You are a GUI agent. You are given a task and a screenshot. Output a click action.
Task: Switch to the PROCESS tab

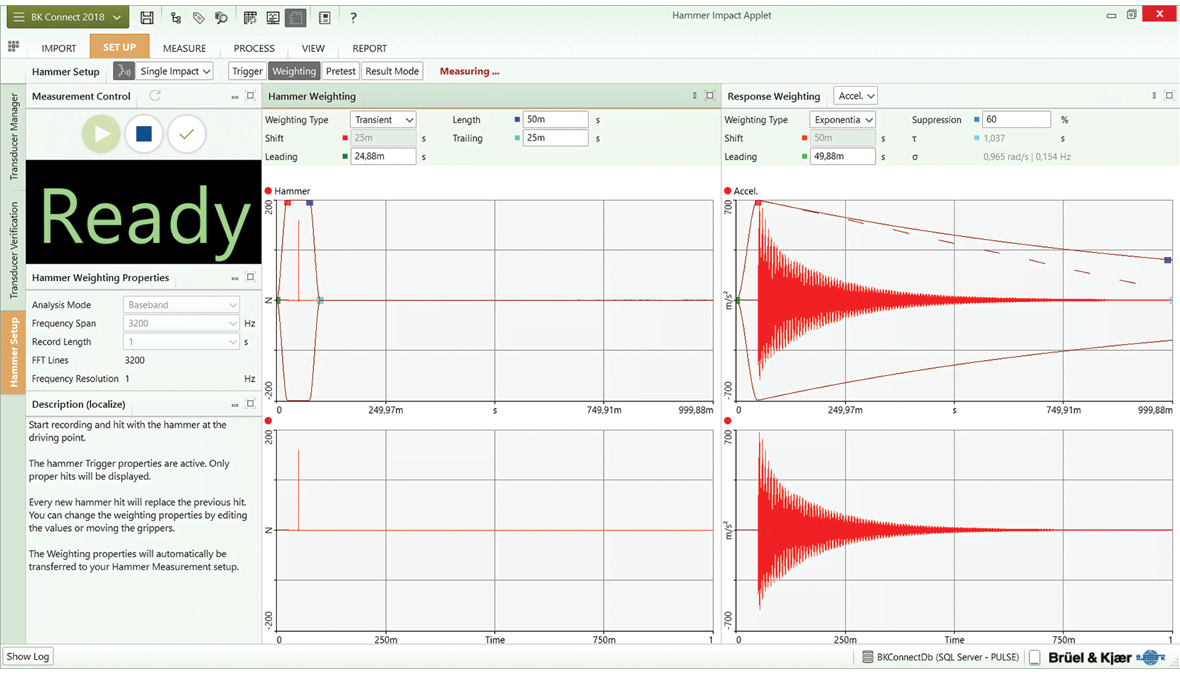(254, 48)
